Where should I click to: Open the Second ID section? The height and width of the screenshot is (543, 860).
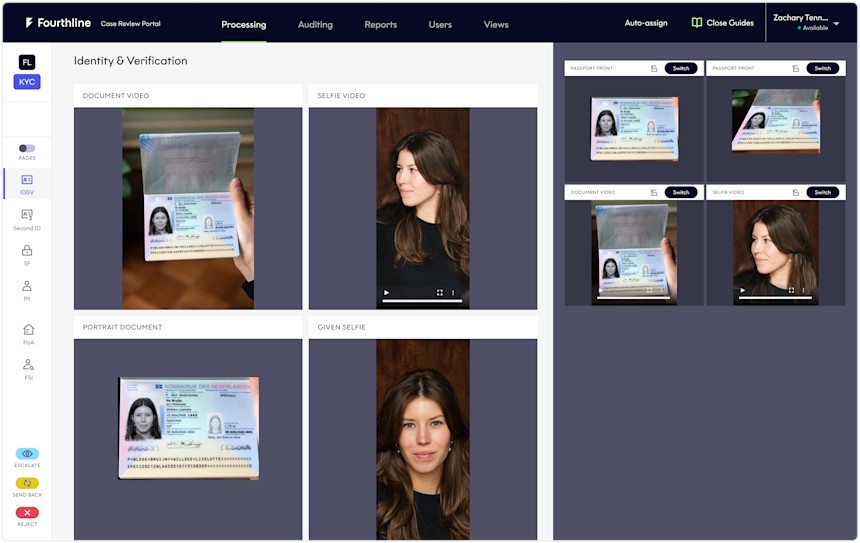[27, 220]
